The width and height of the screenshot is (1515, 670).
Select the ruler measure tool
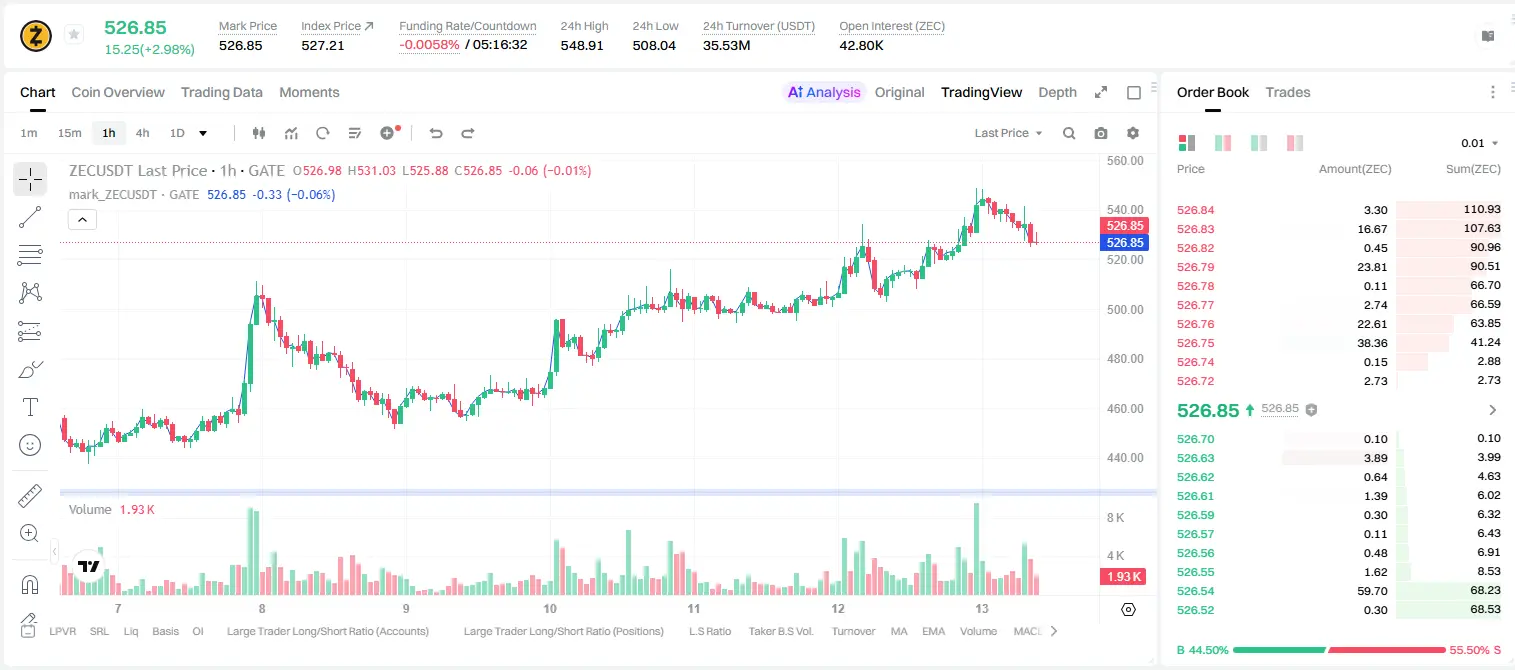tap(30, 495)
